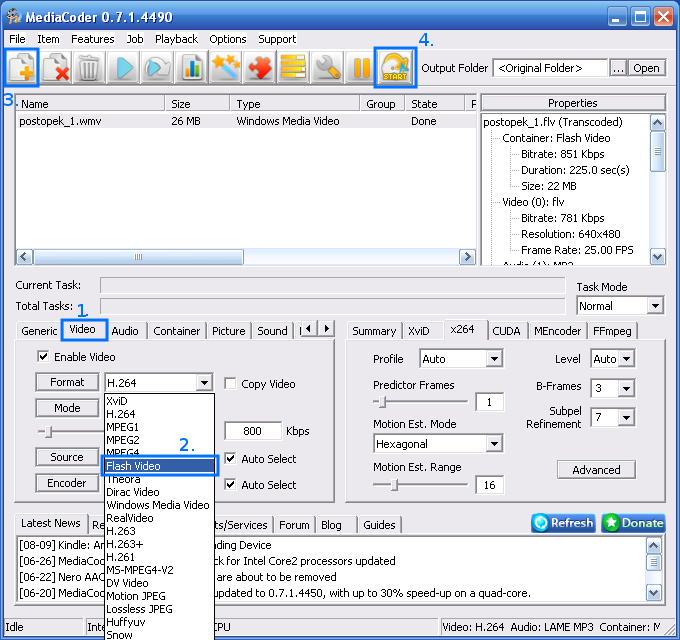Open the video Format dropdown showing H.264
The image size is (680, 640).
coord(159,383)
